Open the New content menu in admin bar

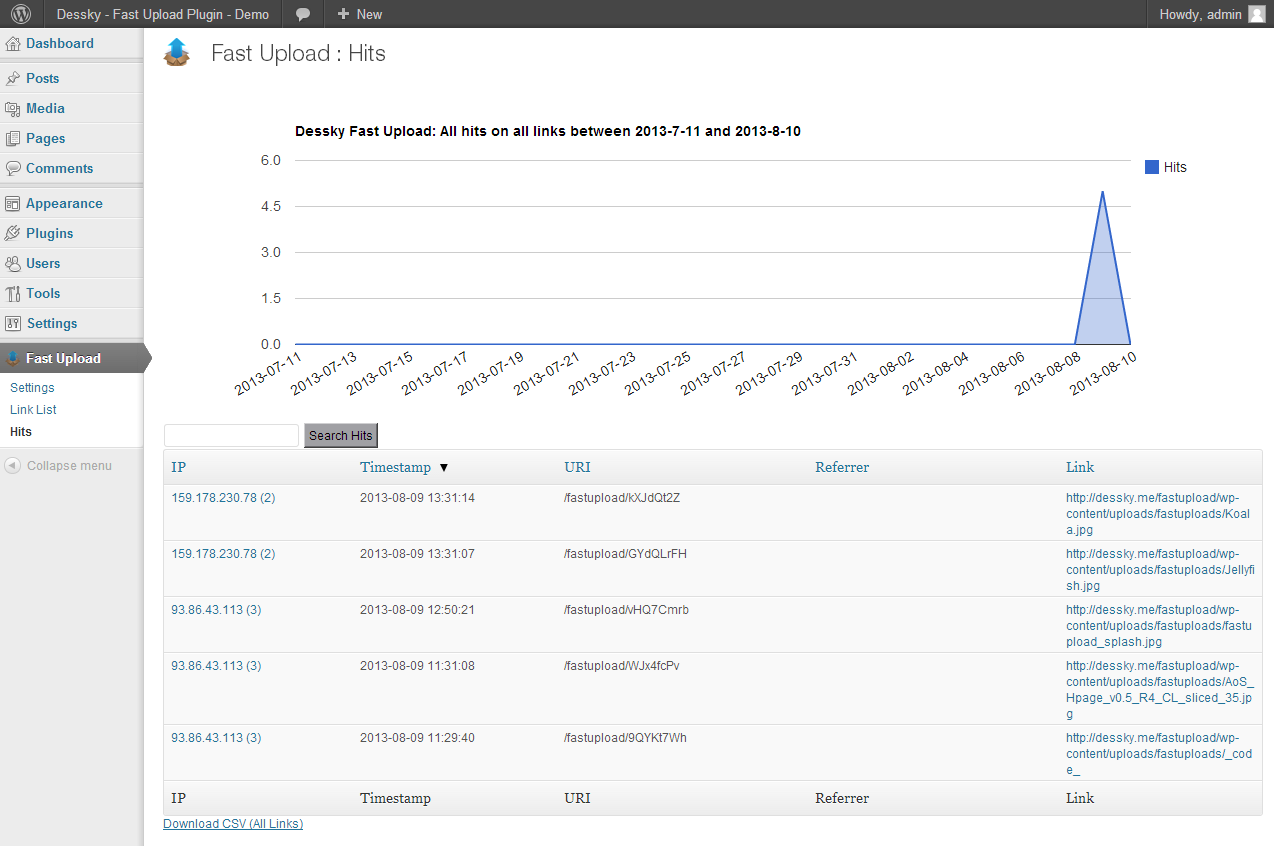[359, 14]
